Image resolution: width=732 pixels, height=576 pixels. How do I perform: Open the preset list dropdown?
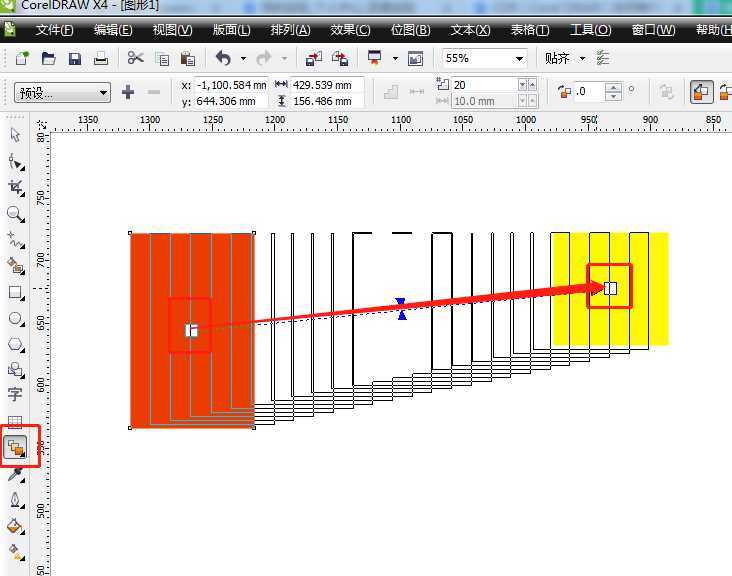click(x=104, y=93)
